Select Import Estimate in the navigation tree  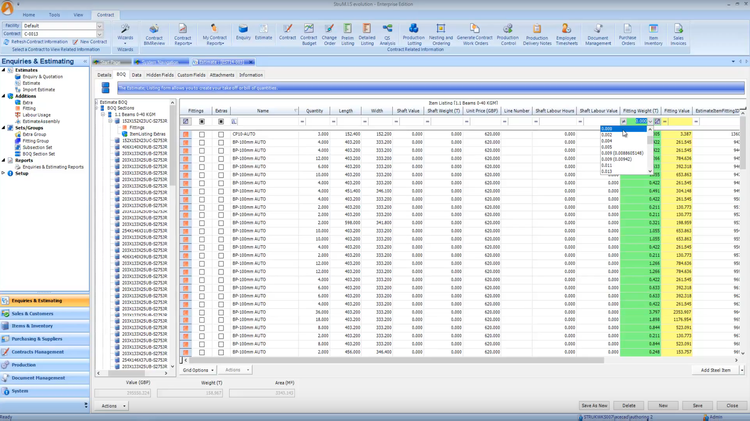pyautogui.click(x=39, y=89)
